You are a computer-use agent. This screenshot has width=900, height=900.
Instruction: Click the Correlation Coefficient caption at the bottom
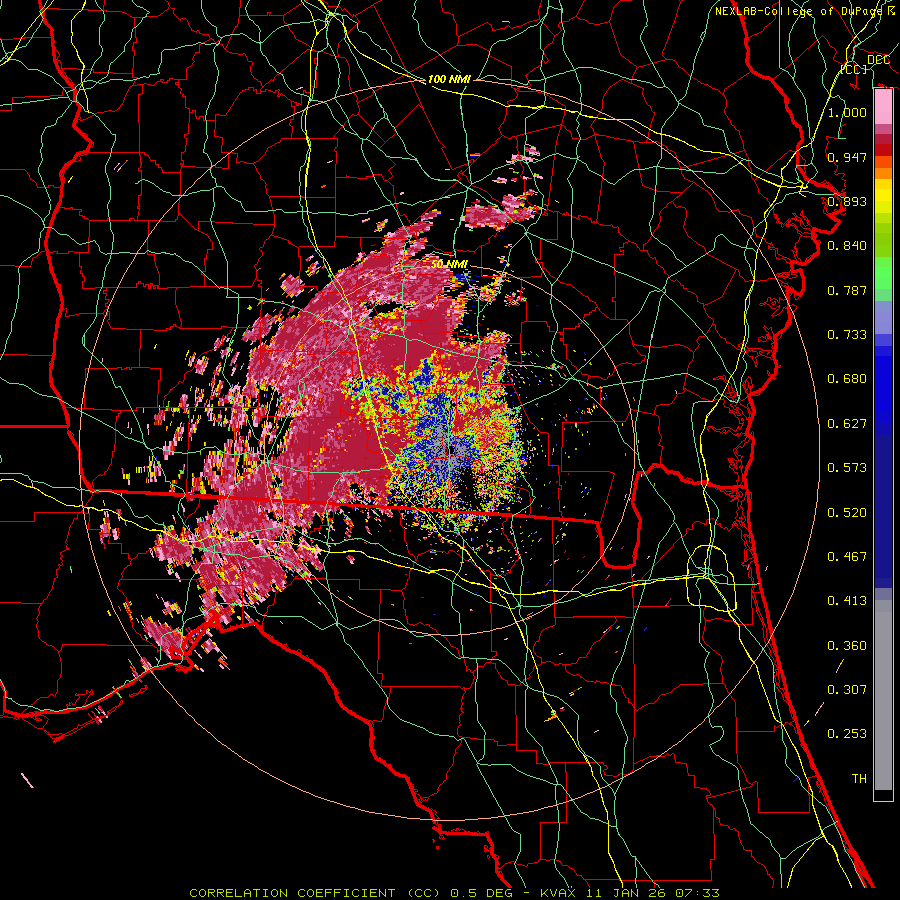coord(454,893)
